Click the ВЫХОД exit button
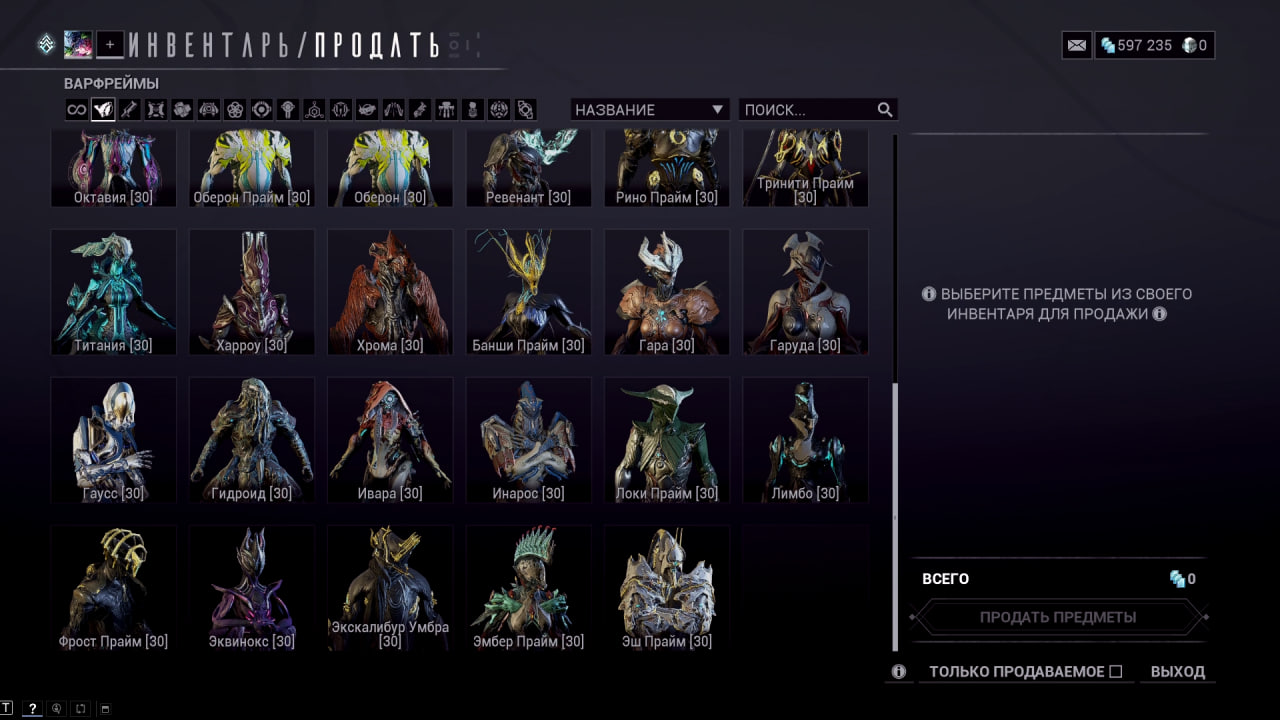 click(x=1178, y=672)
